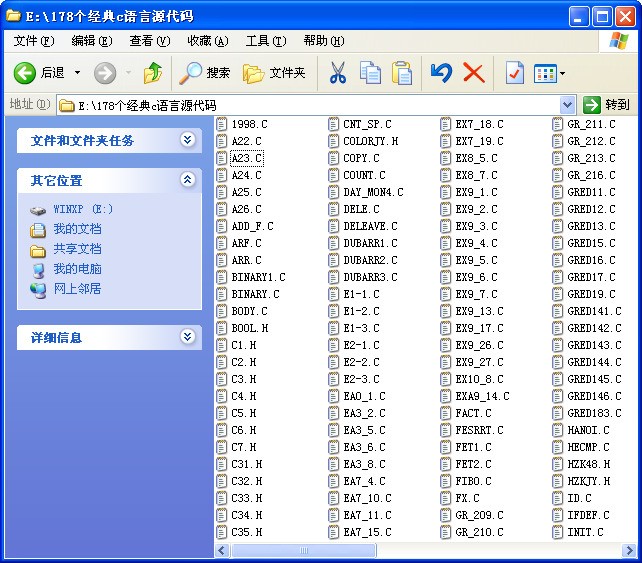Select file icon of COLORJY.H
Screen dimensions: 642x563
tap(334, 141)
